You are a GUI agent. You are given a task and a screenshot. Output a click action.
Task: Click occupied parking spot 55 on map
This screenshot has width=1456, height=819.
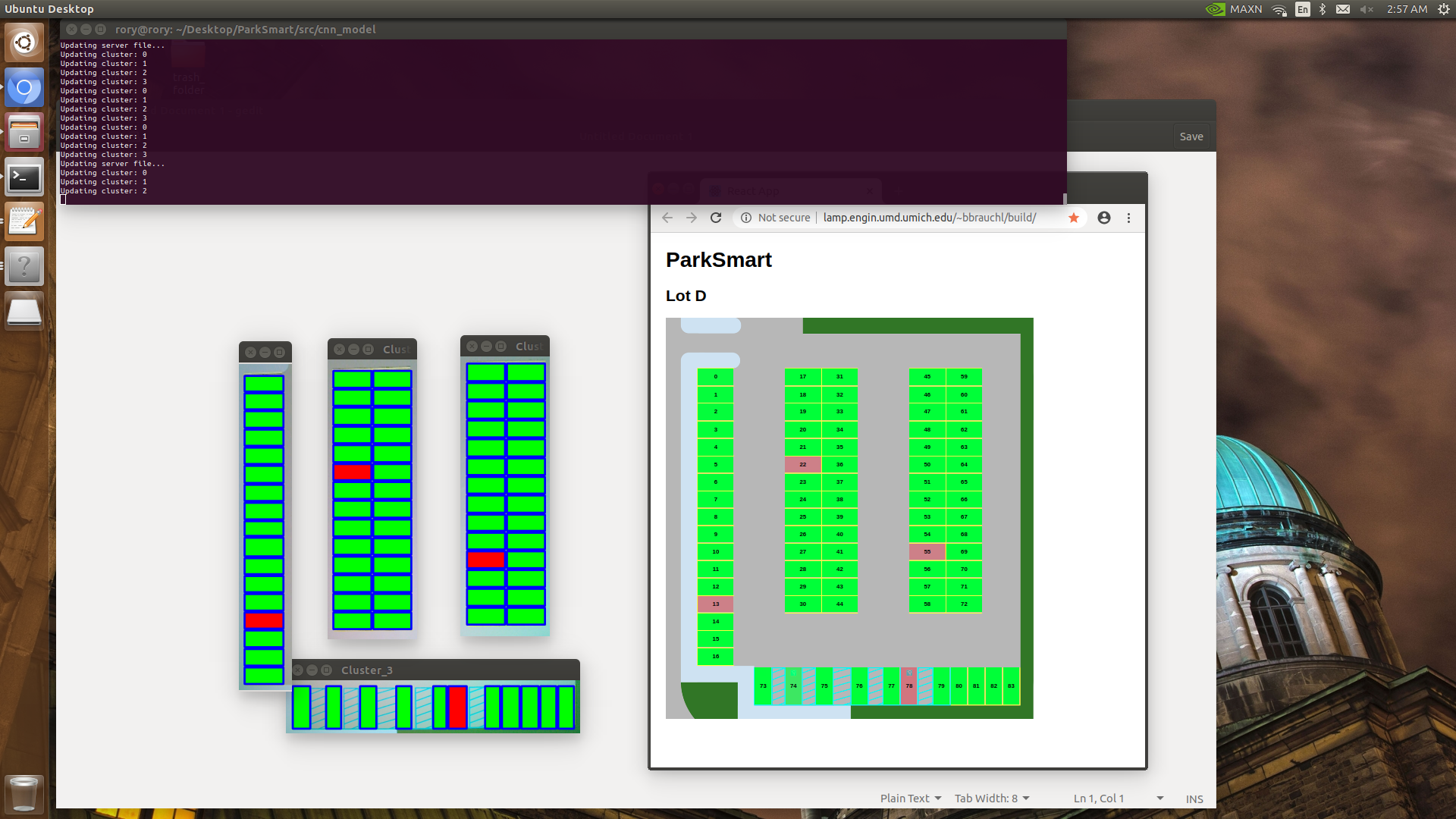pyautogui.click(x=927, y=551)
